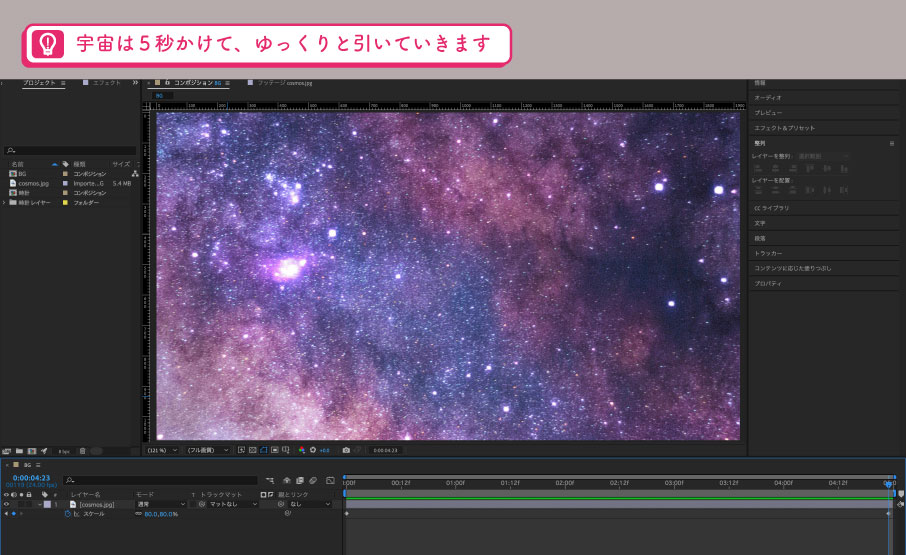Toggle transparency grid icon in viewer
Image resolution: width=906 pixels, height=555 pixels.
pos(253,450)
